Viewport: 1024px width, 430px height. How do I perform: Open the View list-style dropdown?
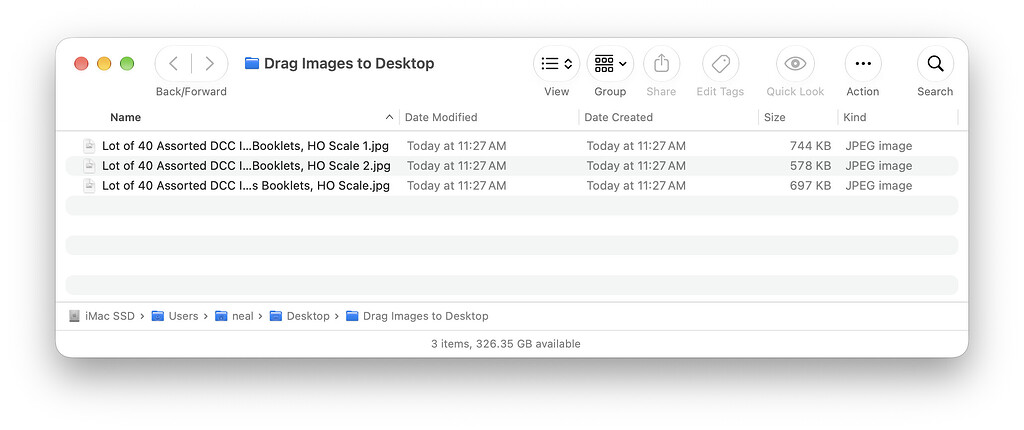tap(556, 63)
